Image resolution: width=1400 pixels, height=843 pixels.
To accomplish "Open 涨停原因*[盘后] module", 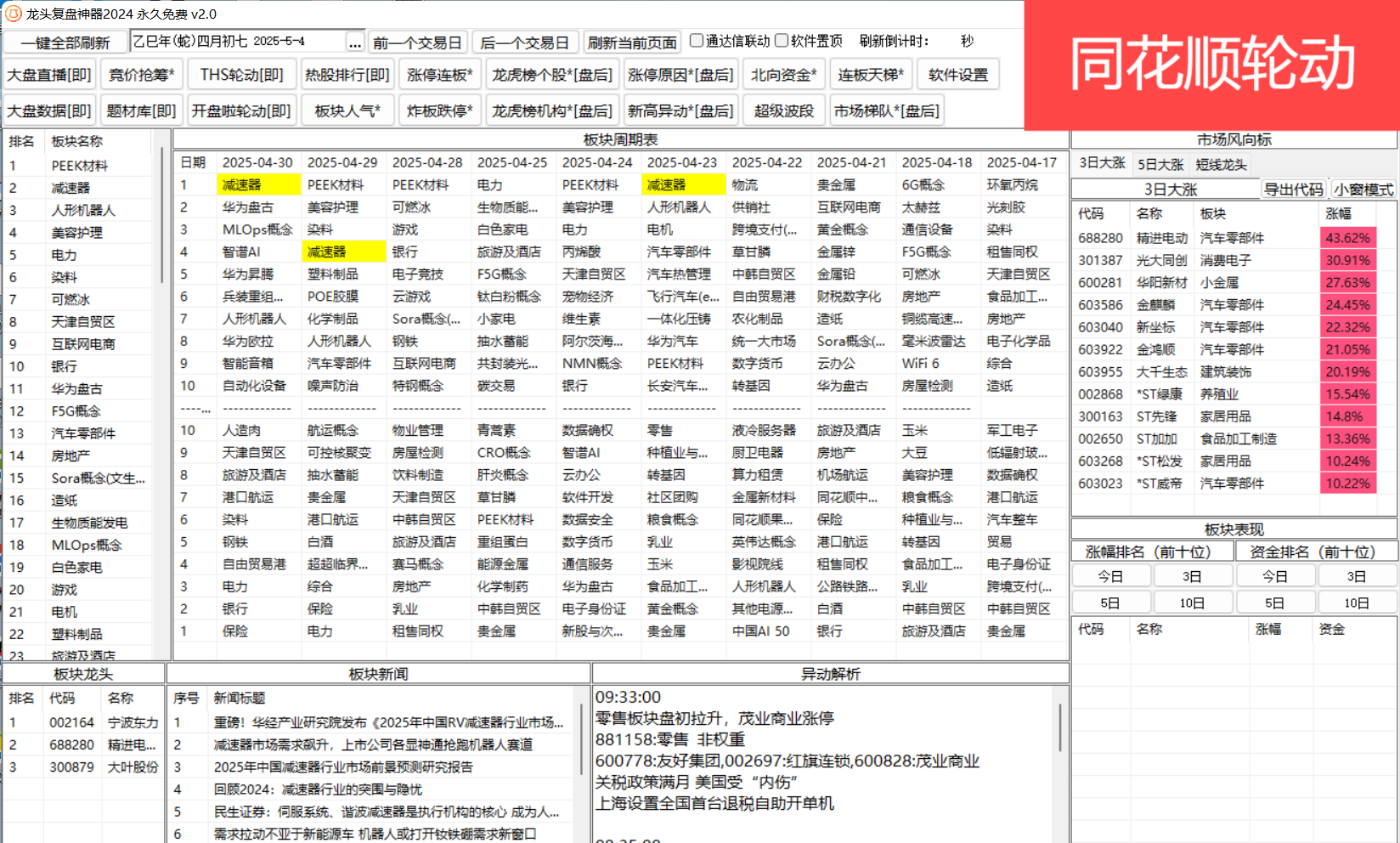I will (x=680, y=75).
